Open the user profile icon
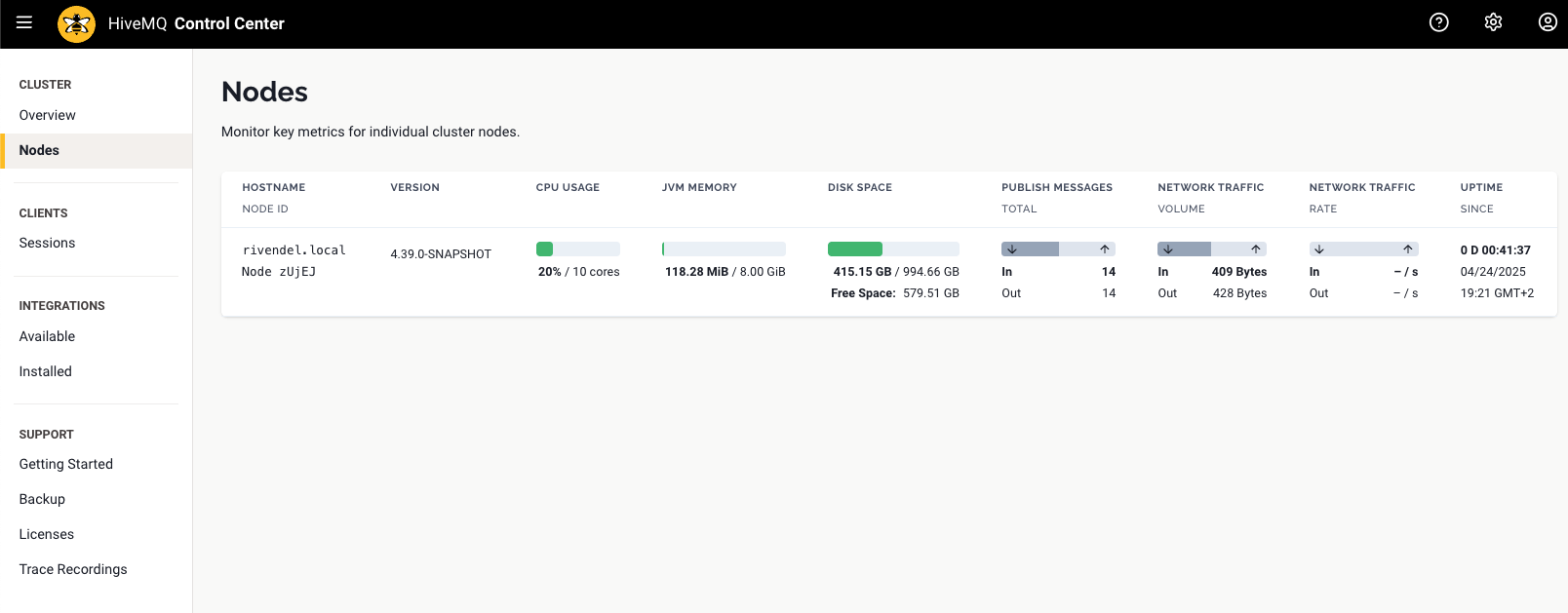 coord(1548,22)
